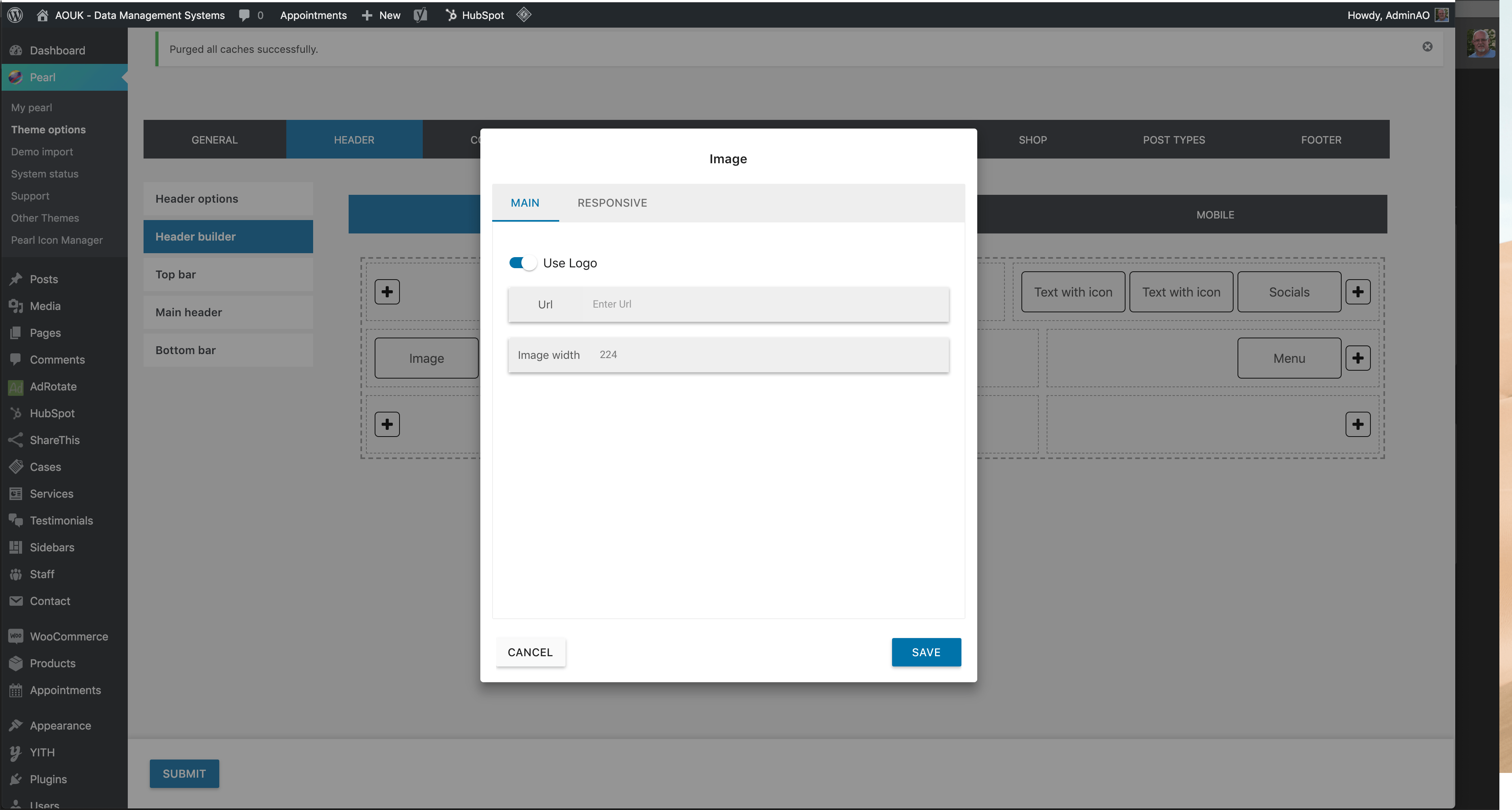The width and height of the screenshot is (1512, 810).
Task: Switch to the Responsive tab
Action: pyautogui.click(x=612, y=203)
